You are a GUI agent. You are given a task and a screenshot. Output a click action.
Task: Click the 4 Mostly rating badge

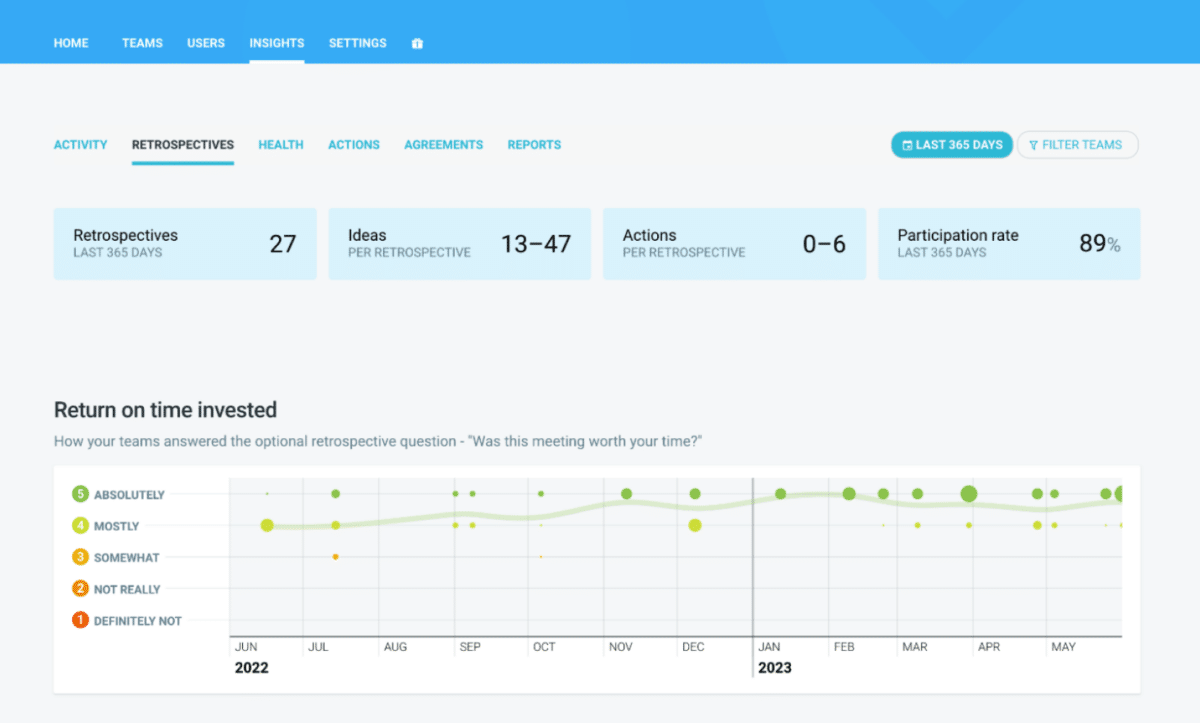coord(80,526)
